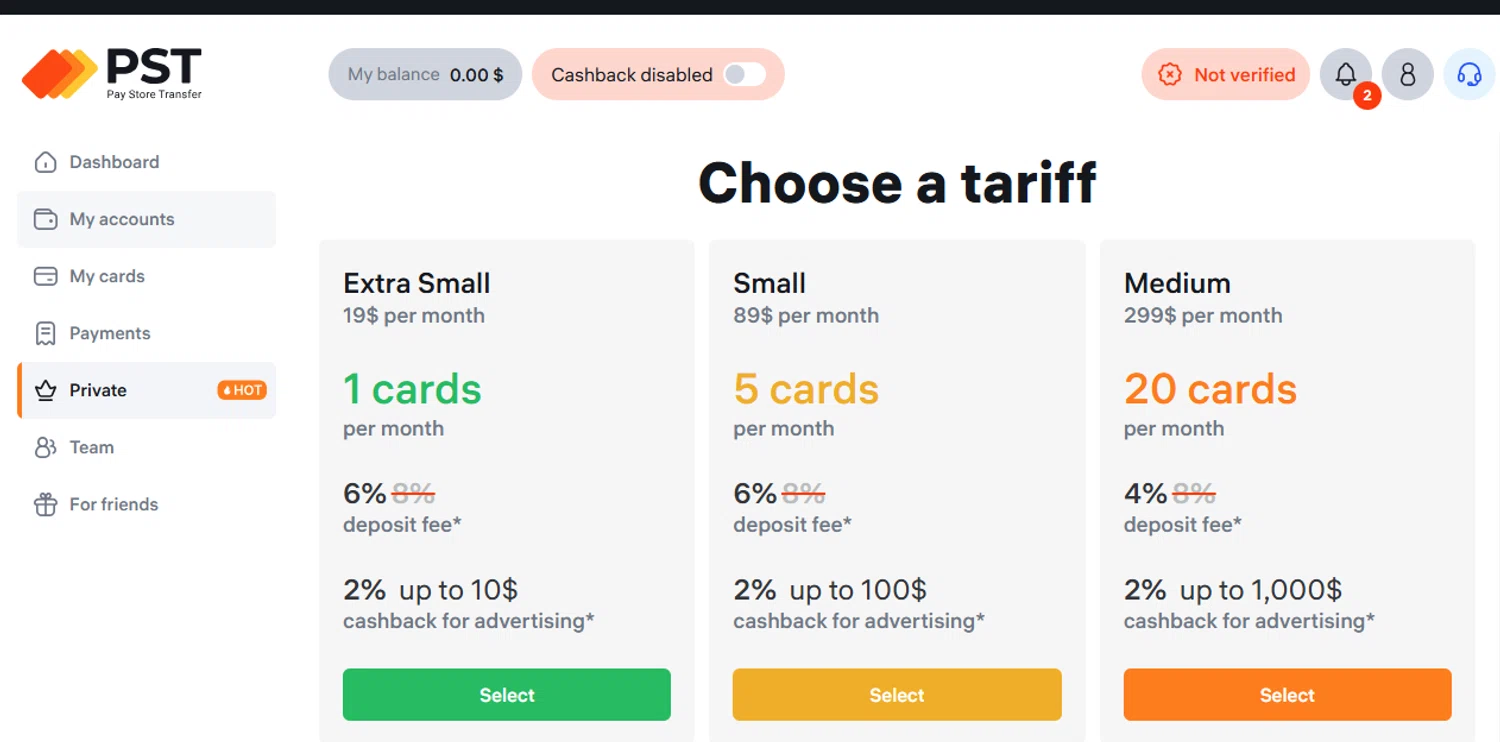The width and height of the screenshot is (1500, 742).
Task: Select the Medium tariff
Action: [x=1287, y=695]
